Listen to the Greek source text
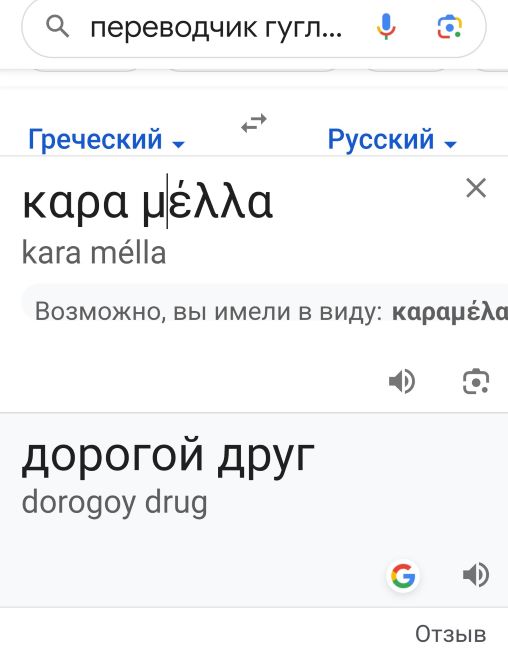This screenshot has height=655, width=508. click(x=401, y=381)
